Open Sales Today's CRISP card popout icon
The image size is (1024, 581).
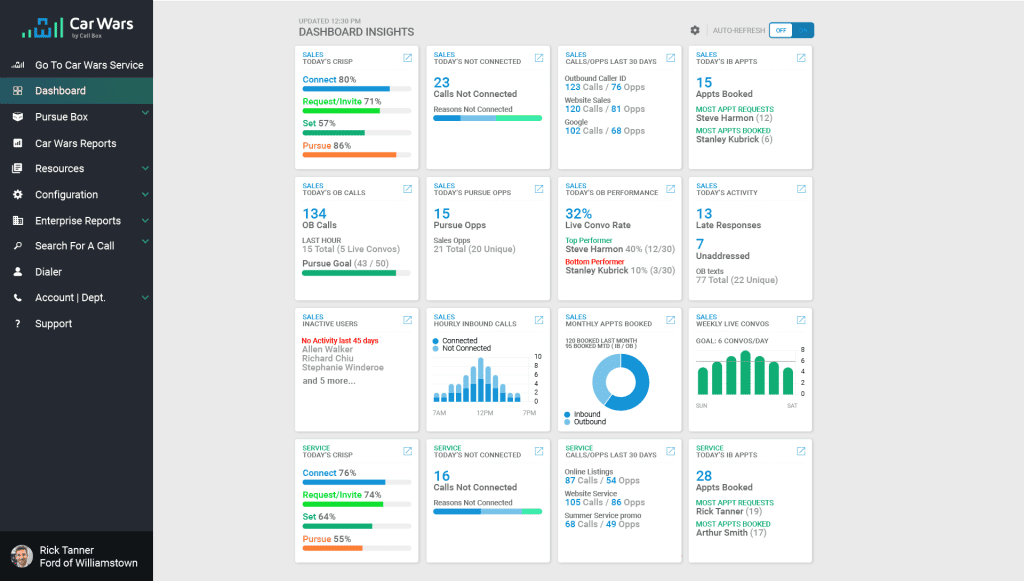point(408,58)
